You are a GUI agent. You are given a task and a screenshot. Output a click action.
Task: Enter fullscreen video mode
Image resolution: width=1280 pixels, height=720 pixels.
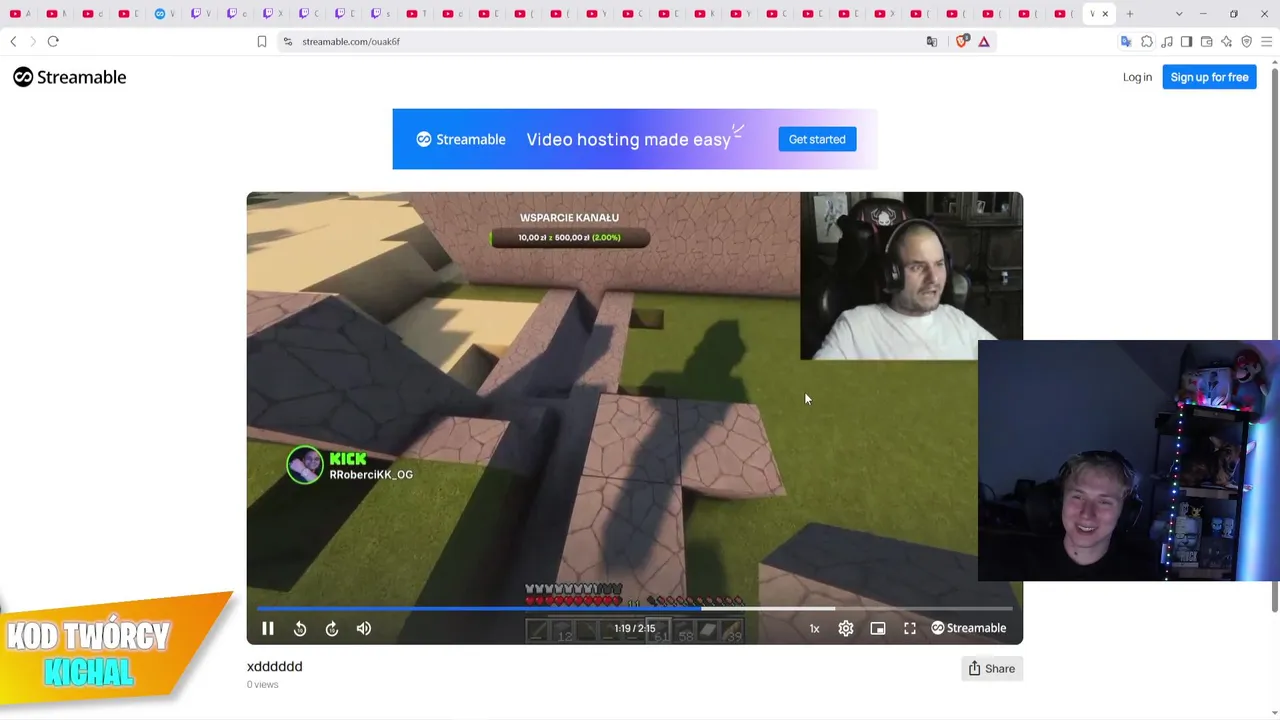(x=910, y=628)
